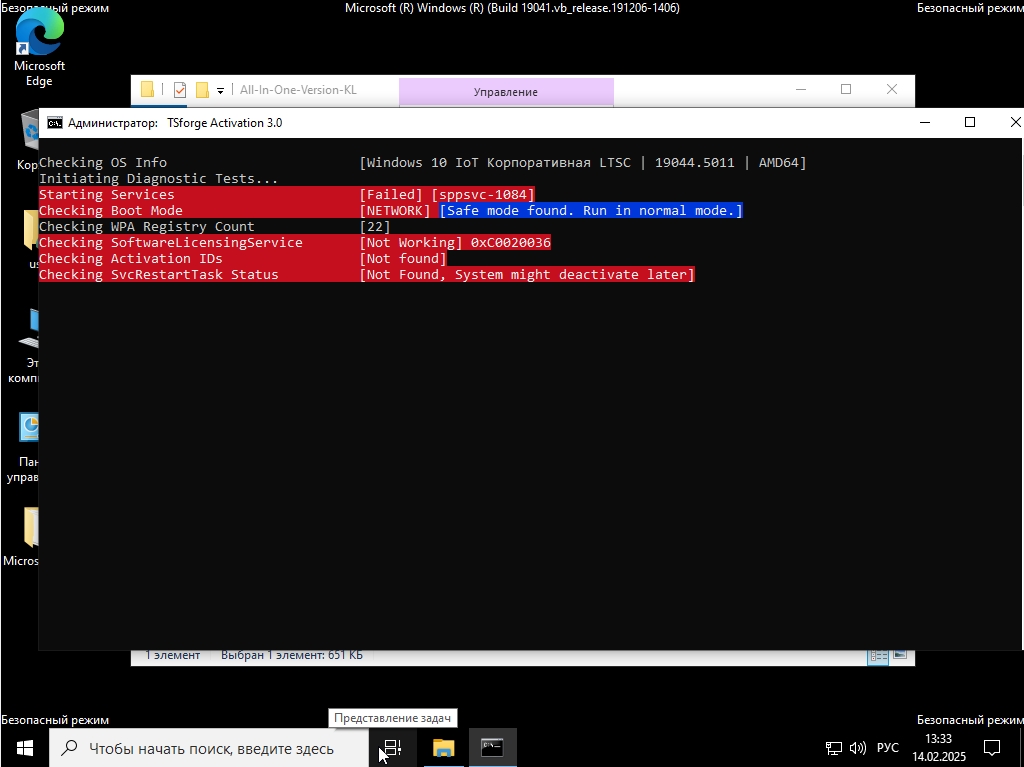Click the 'All-In-One-Version-KL' Explorer title text

tap(298, 90)
